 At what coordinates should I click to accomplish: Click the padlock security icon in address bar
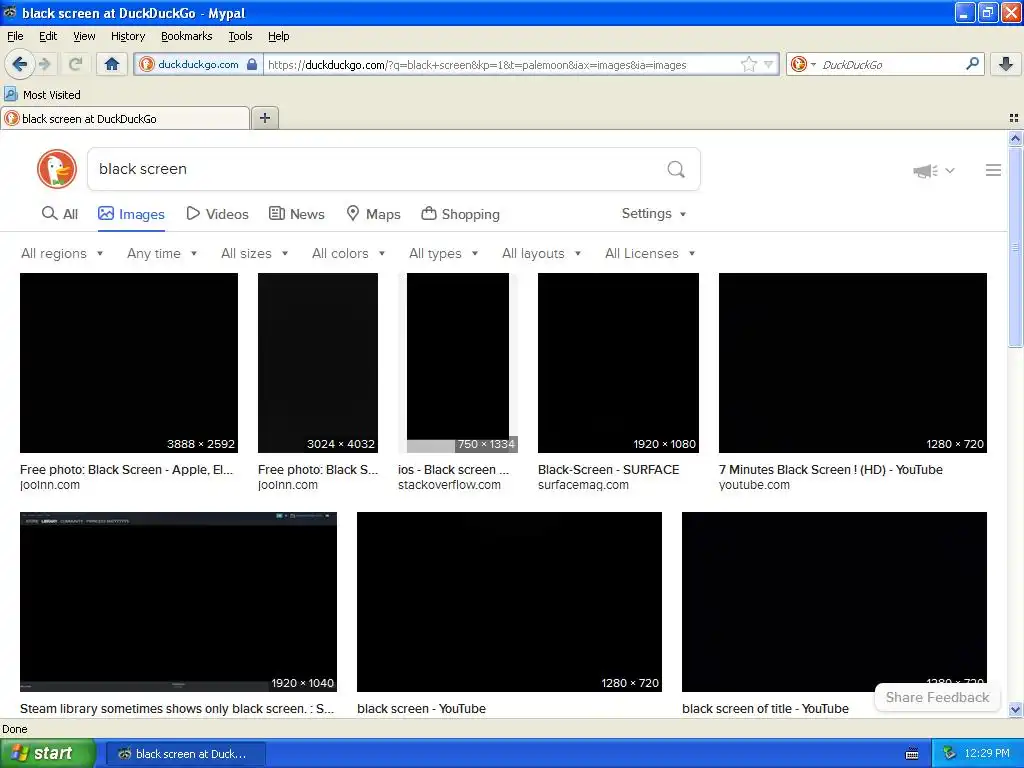coord(252,64)
